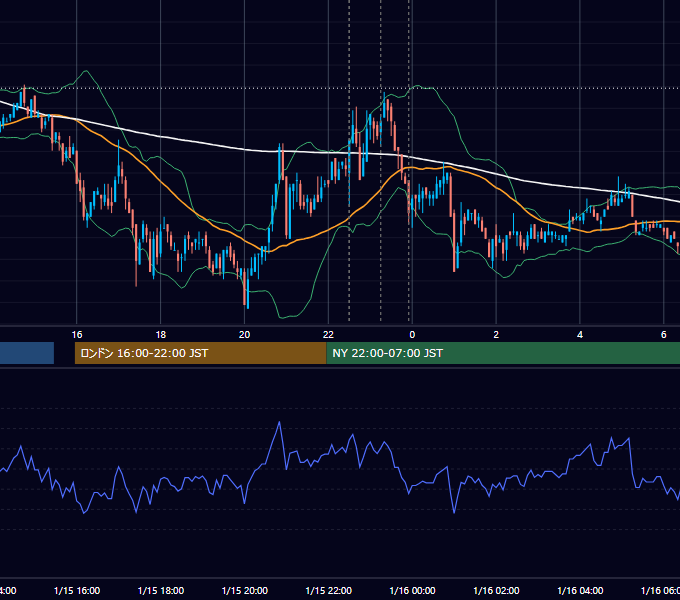Click the NY 22:00-07:00 JST session bar
The height and width of the screenshot is (600, 680).
tap(503, 353)
